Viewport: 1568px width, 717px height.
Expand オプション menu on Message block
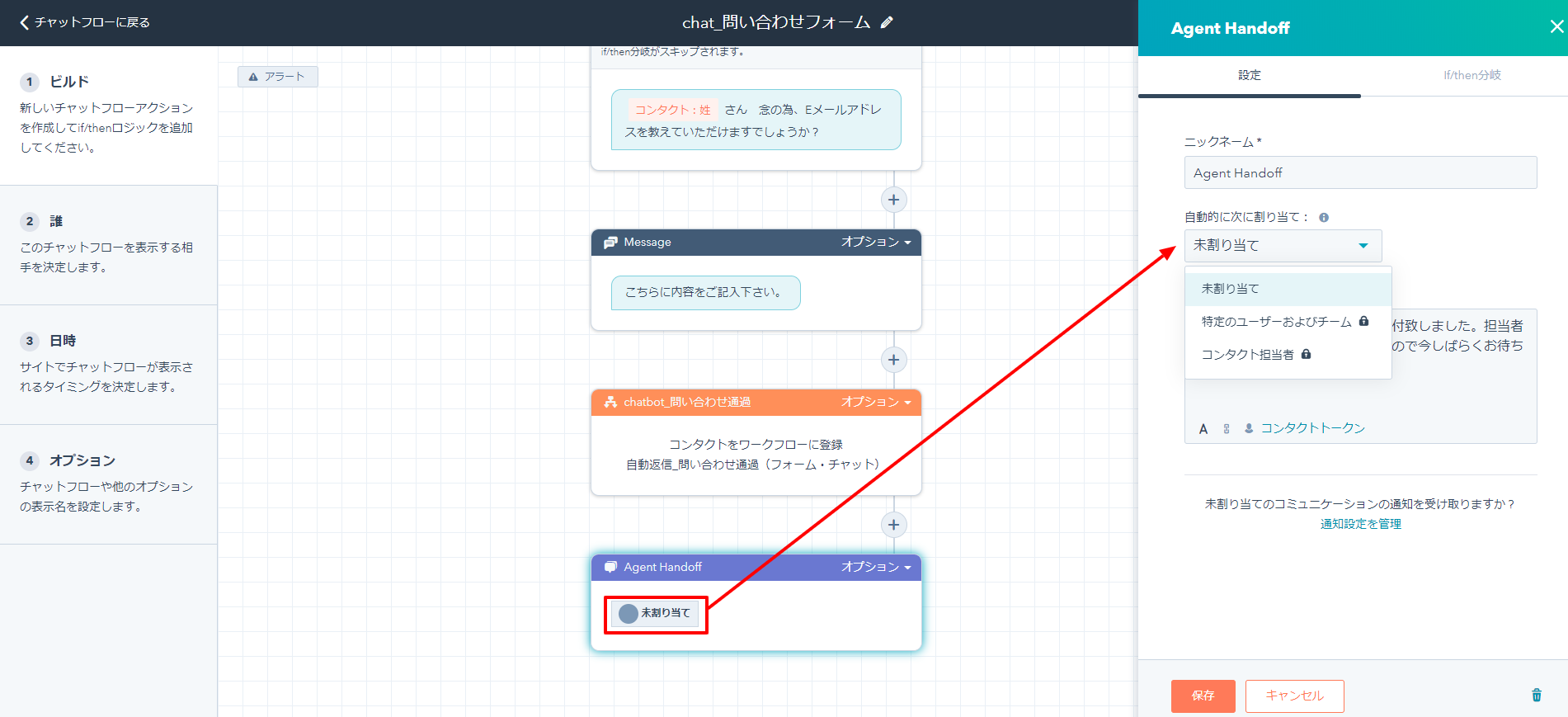[875, 243]
